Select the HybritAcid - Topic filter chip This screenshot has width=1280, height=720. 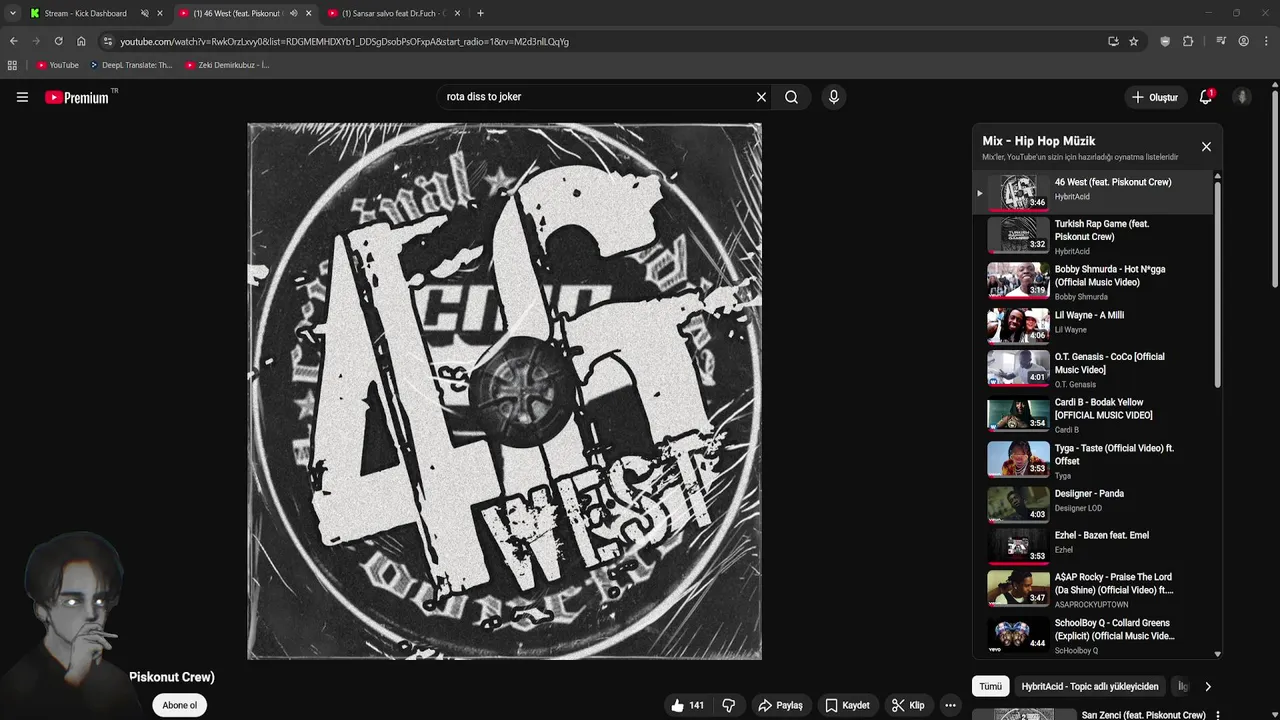tap(1090, 686)
